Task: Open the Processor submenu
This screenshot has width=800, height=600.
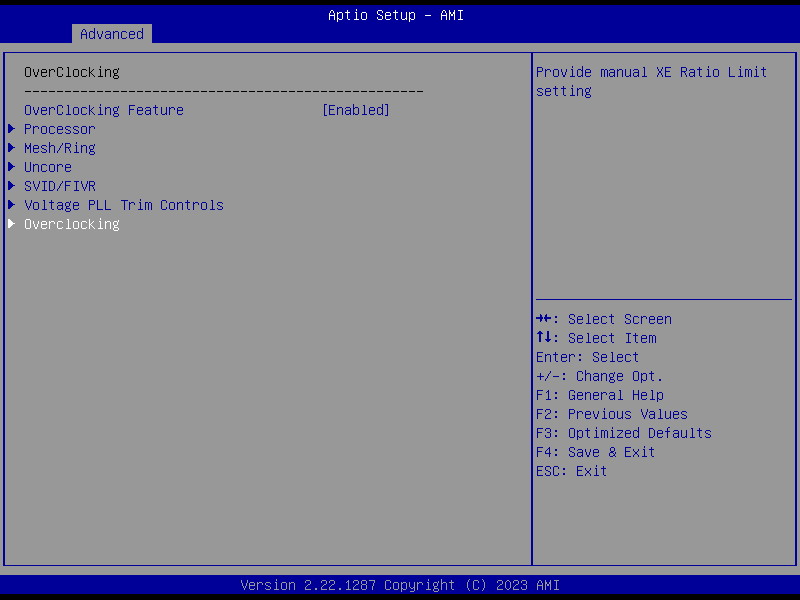Action: pyautogui.click(x=60, y=129)
